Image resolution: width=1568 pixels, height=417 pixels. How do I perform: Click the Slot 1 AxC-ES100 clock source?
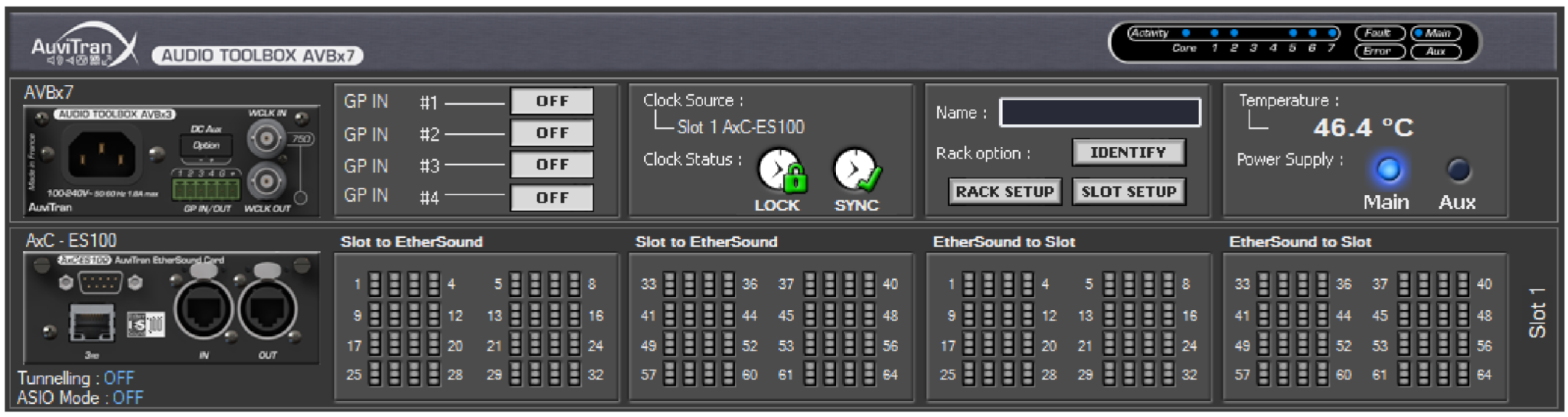pyautogui.click(x=740, y=127)
